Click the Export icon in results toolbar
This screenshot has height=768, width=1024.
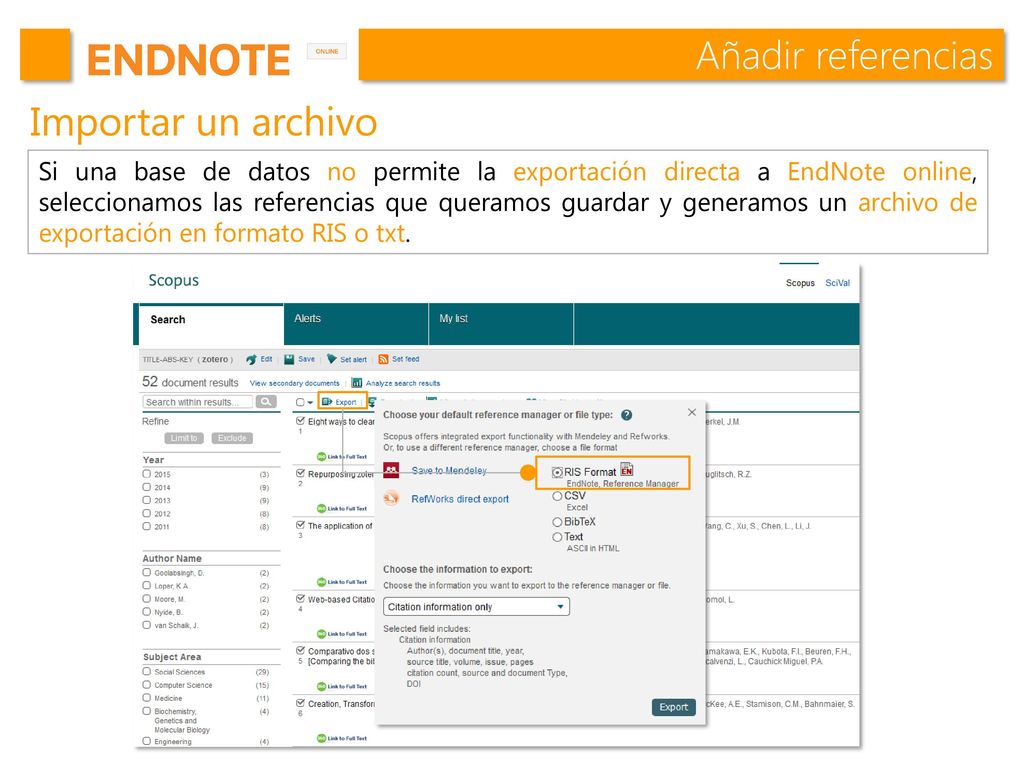(327, 402)
